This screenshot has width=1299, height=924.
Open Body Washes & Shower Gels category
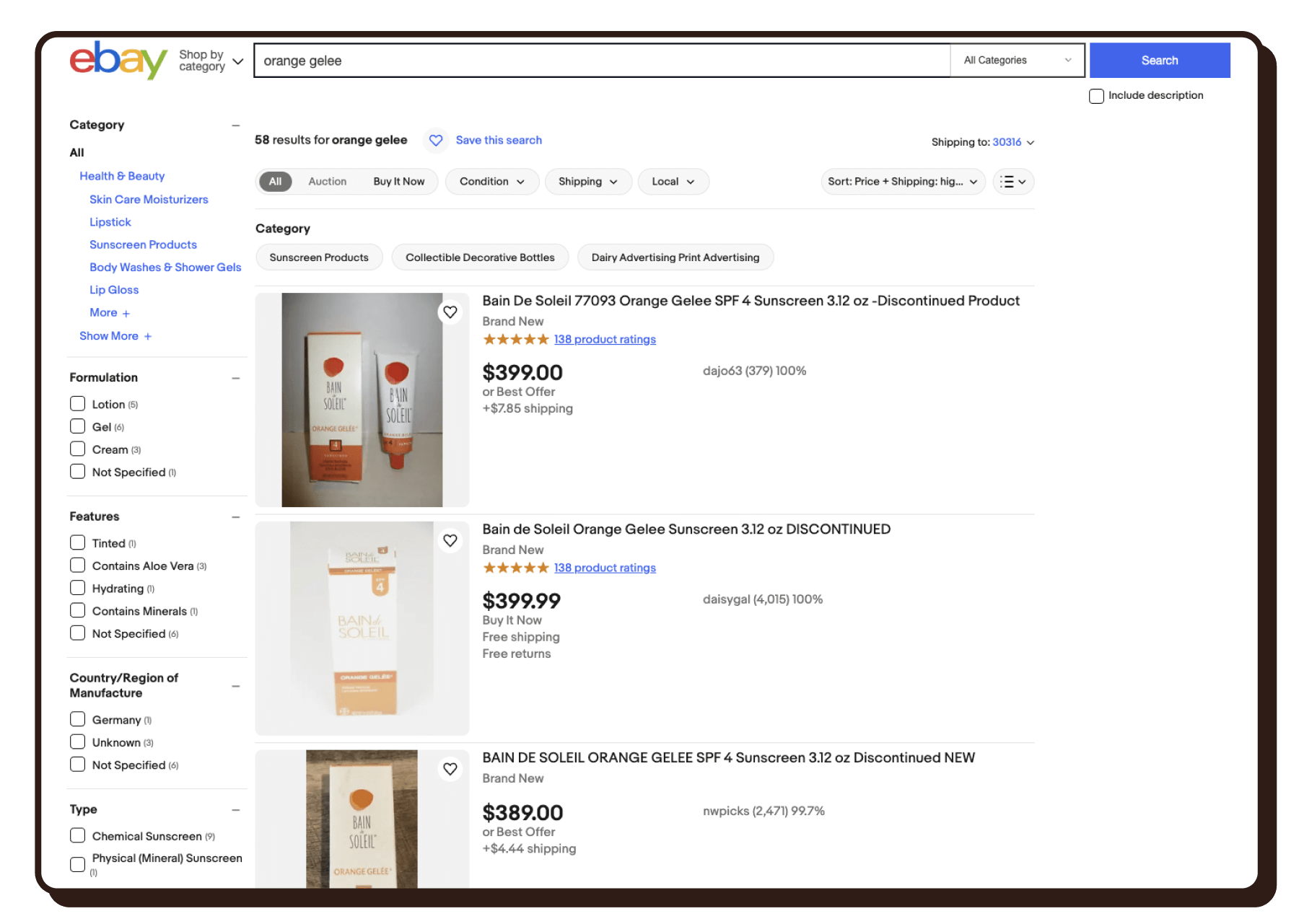[165, 267]
